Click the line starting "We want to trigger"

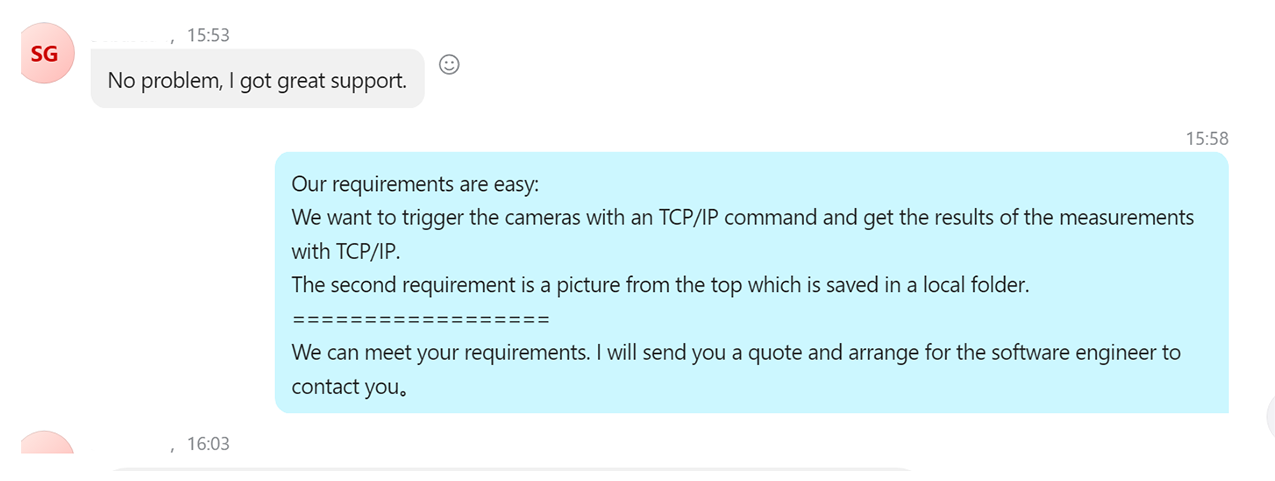(x=742, y=217)
